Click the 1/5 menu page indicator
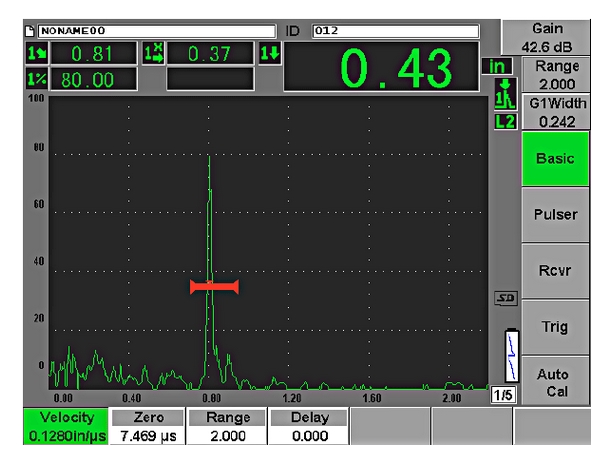Viewport: 605px width, 465px height. [503, 394]
